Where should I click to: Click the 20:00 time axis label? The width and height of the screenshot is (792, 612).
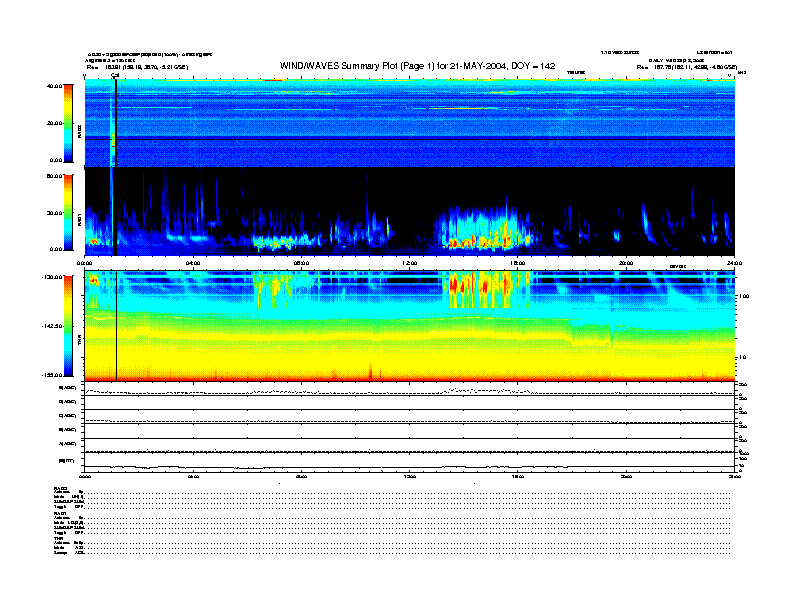626,263
